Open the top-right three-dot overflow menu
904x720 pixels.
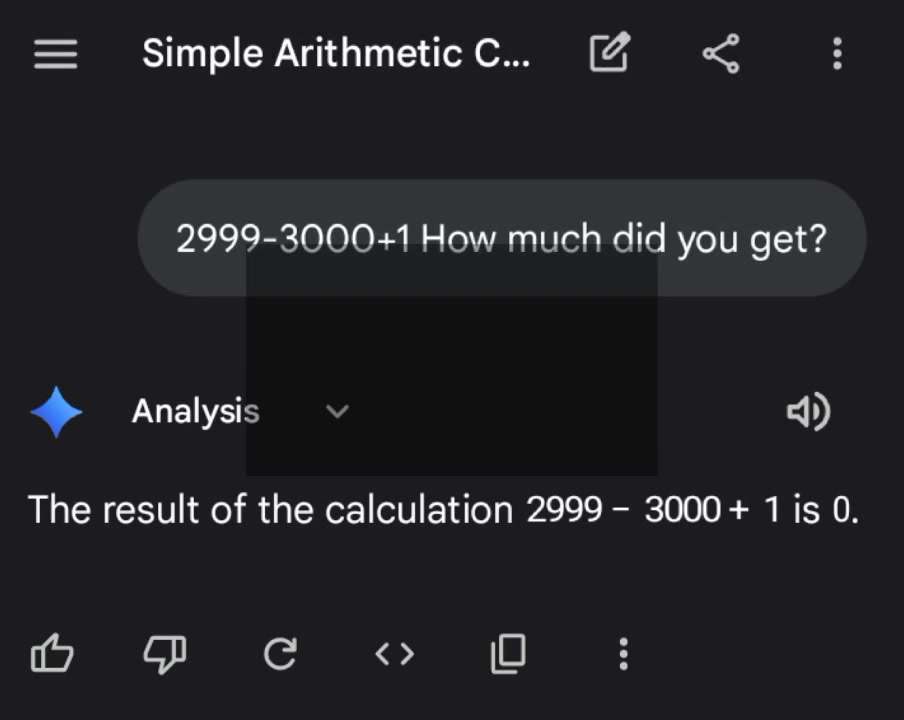click(x=837, y=54)
